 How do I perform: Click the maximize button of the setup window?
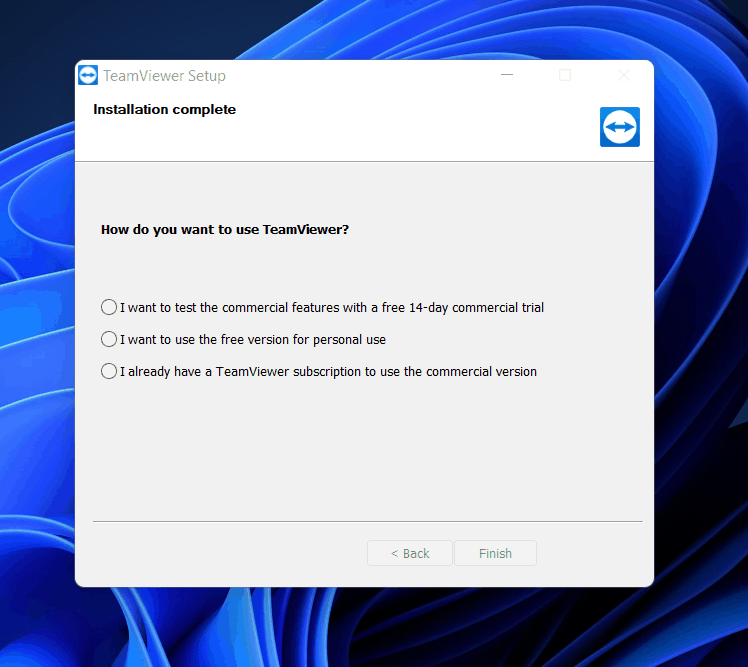tap(565, 75)
